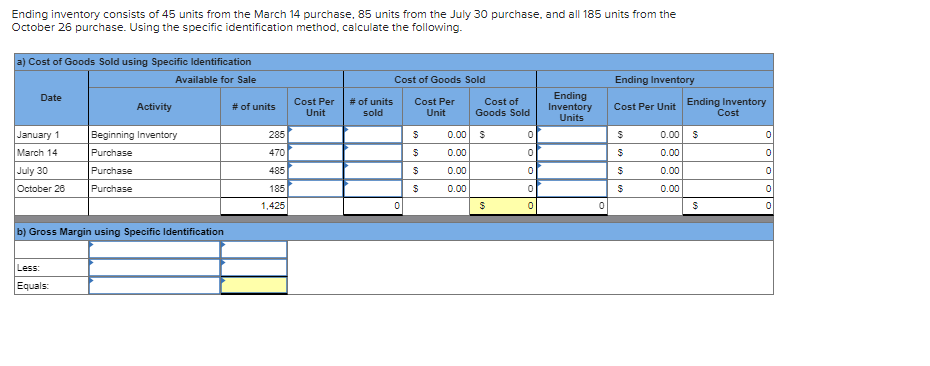Click the Beginning Inventory activity cell

click(x=154, y=135)
